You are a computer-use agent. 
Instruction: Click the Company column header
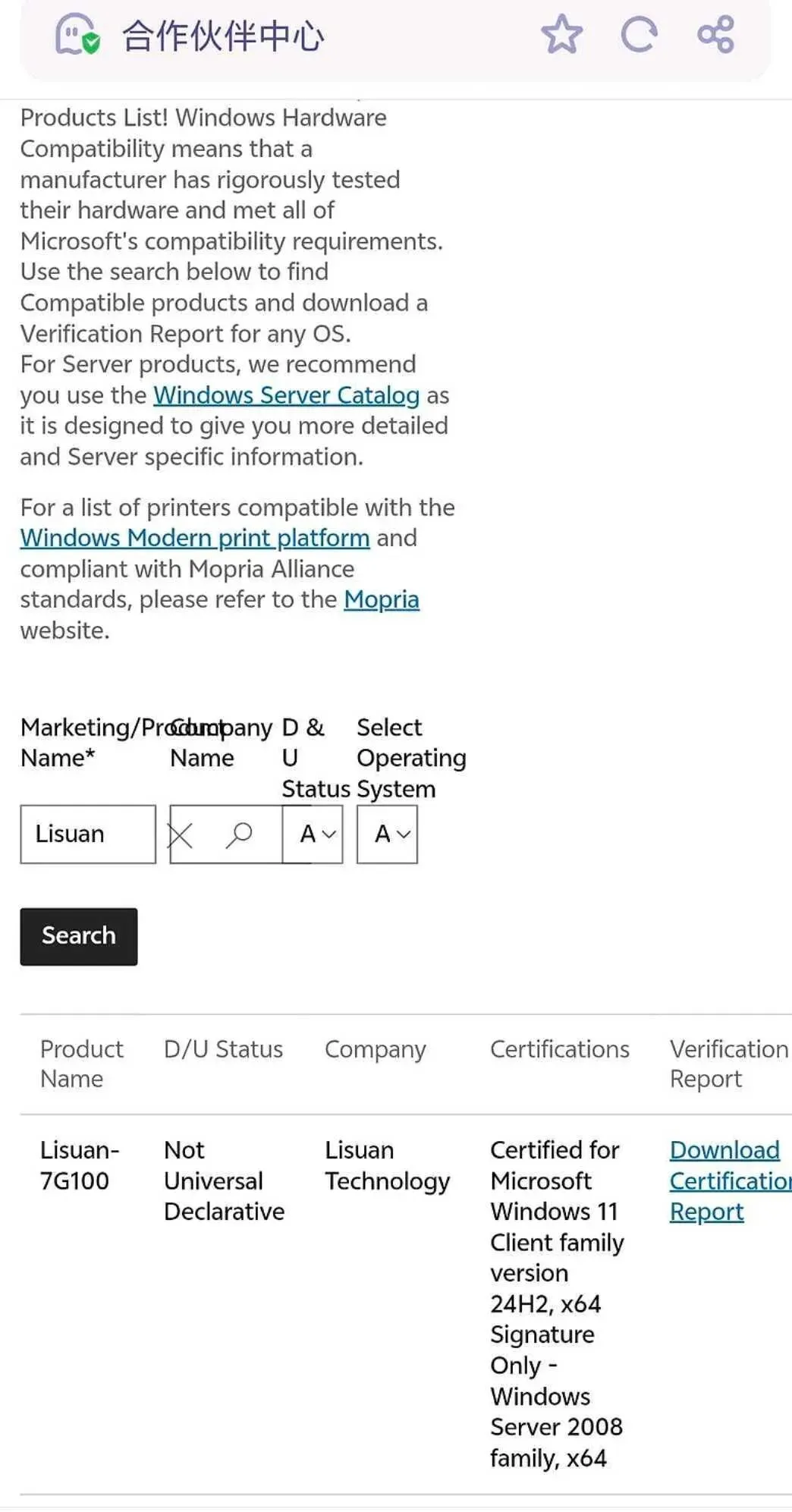point(376,1049)
